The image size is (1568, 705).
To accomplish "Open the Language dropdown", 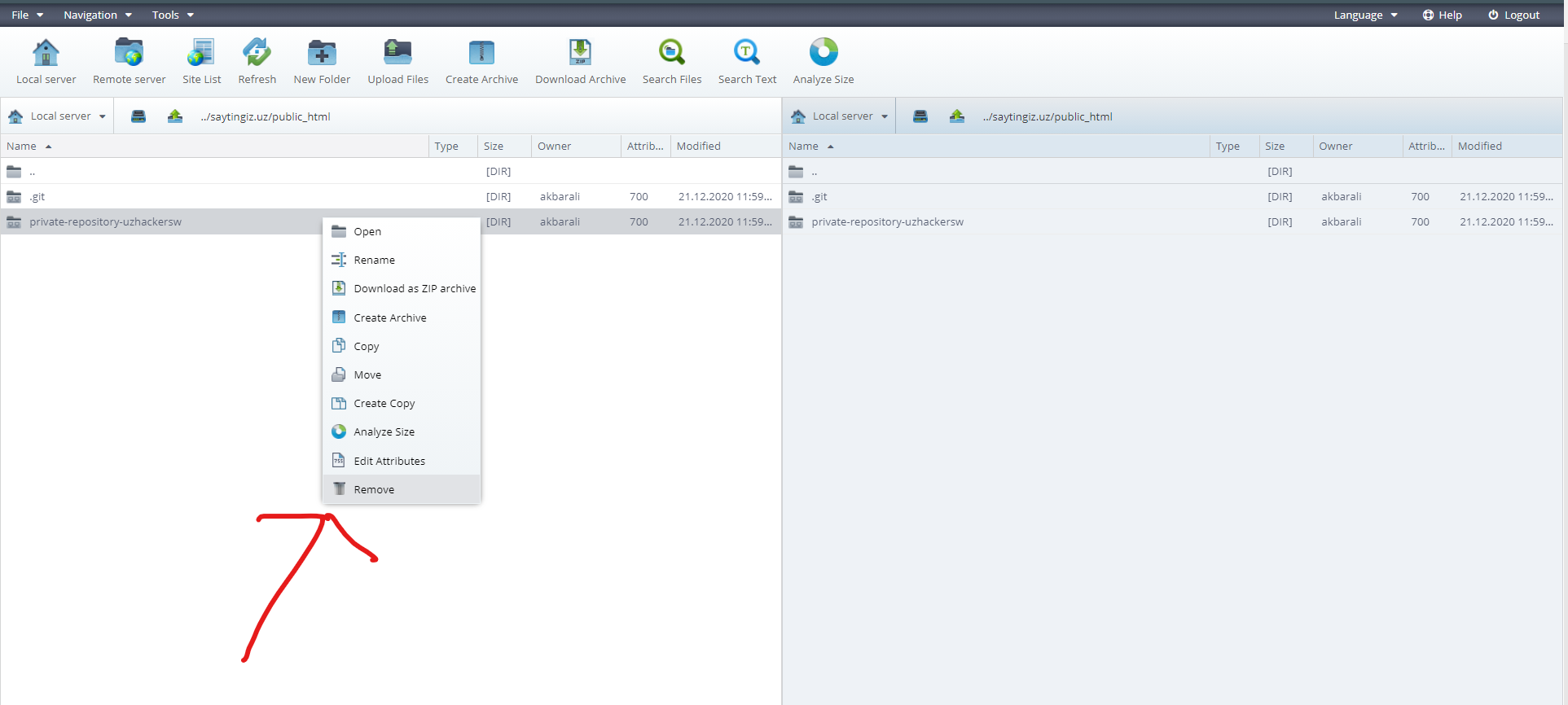I will pyautogui.click(x=1365, y=15).
